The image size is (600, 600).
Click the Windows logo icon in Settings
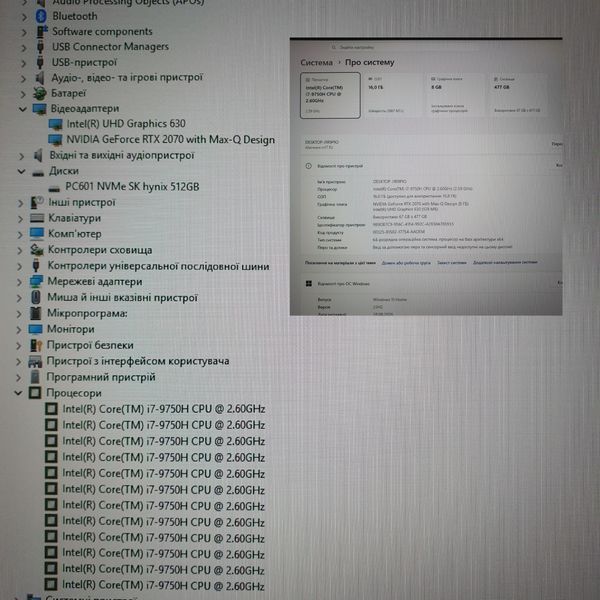pos(309,284)
